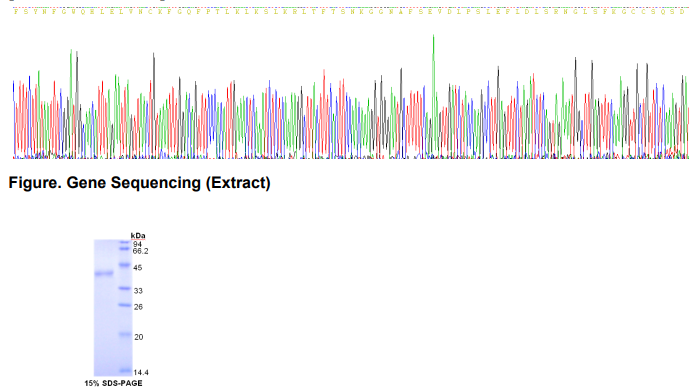690x390 pixels.
Task: Click the first "F" of the amino acid sequence
Action: coord(16,12)
